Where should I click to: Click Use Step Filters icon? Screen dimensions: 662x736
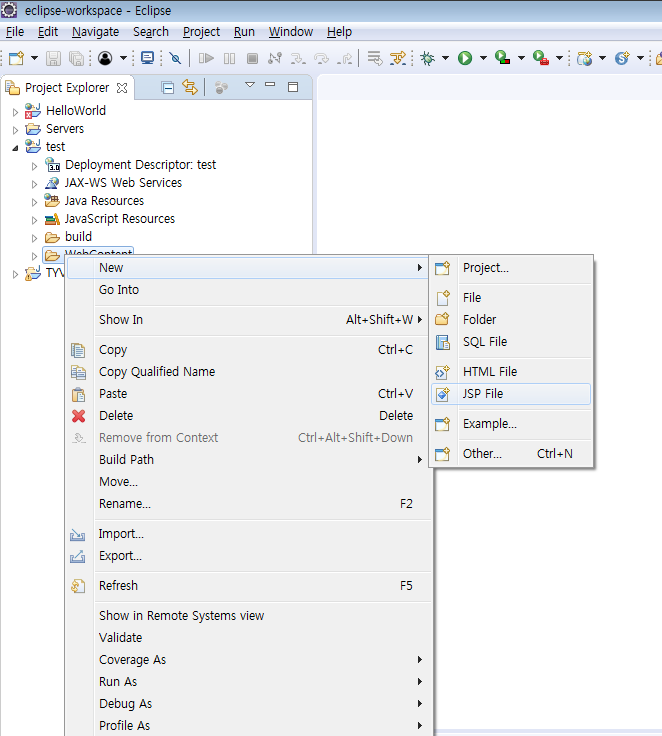tap(398, 58)
